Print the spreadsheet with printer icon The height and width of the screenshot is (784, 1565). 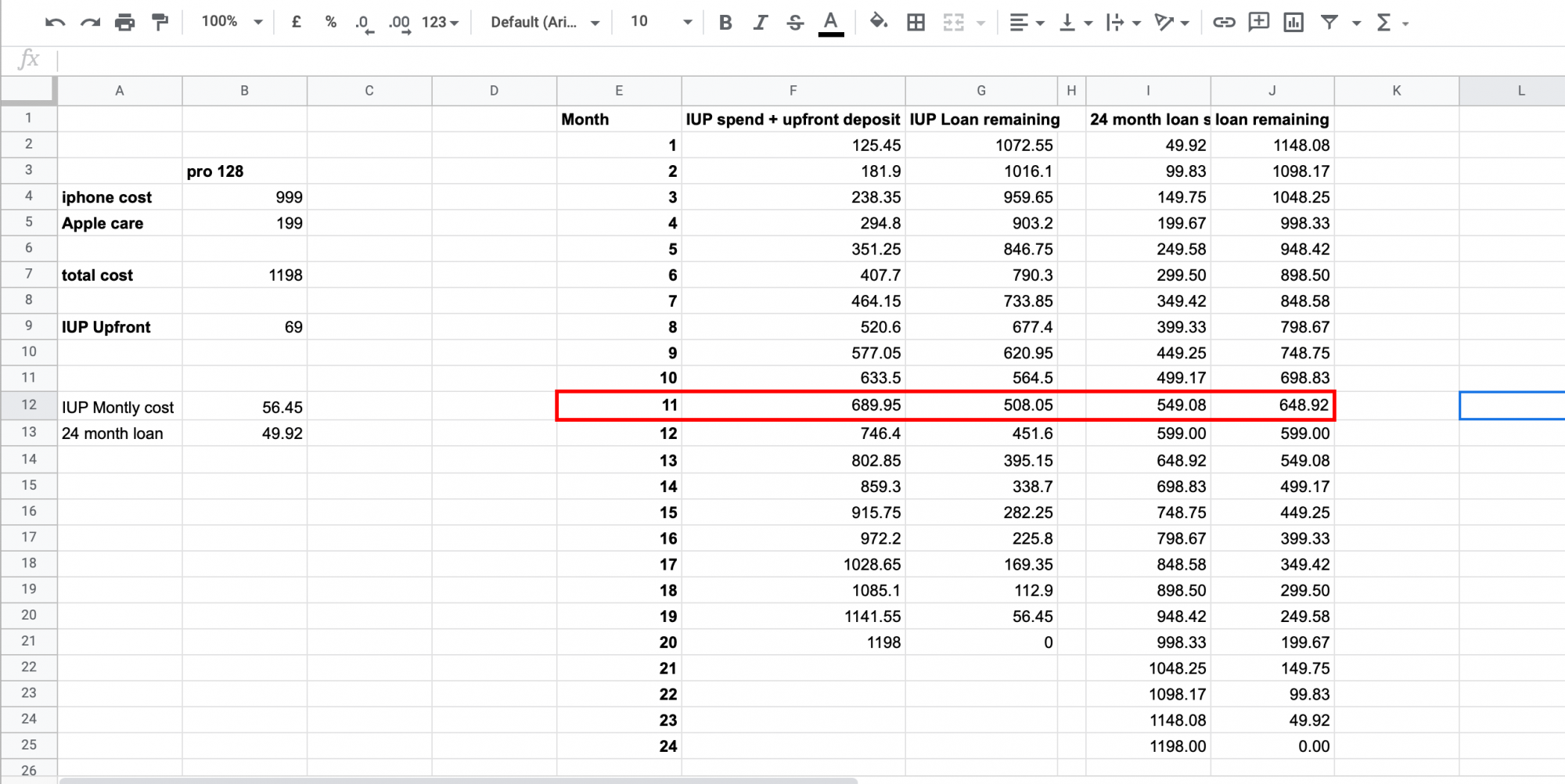click(x=124, y=23)
